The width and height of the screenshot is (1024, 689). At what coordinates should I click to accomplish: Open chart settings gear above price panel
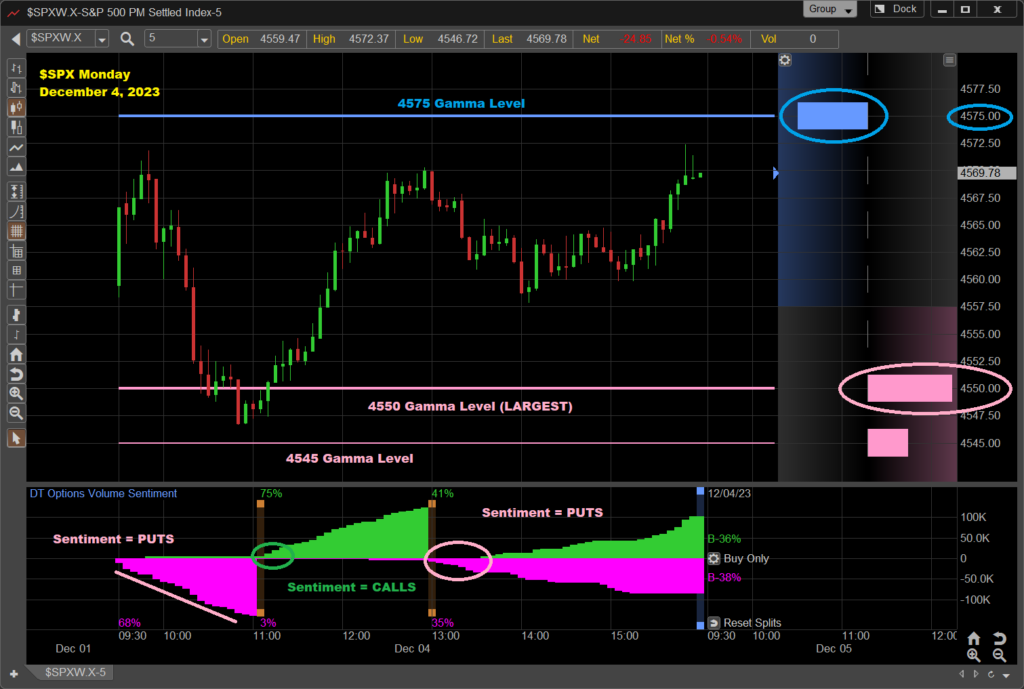click(785, 60)
